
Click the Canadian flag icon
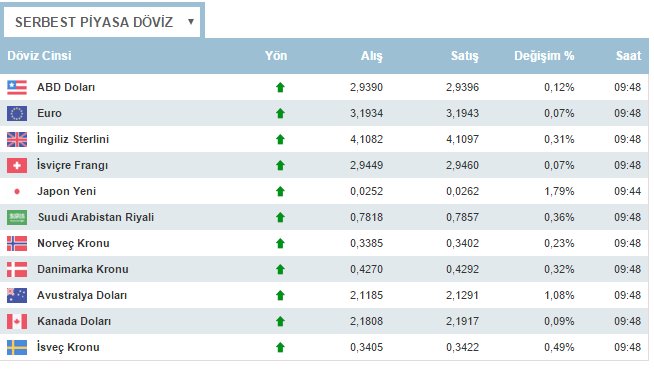(17, 321)
